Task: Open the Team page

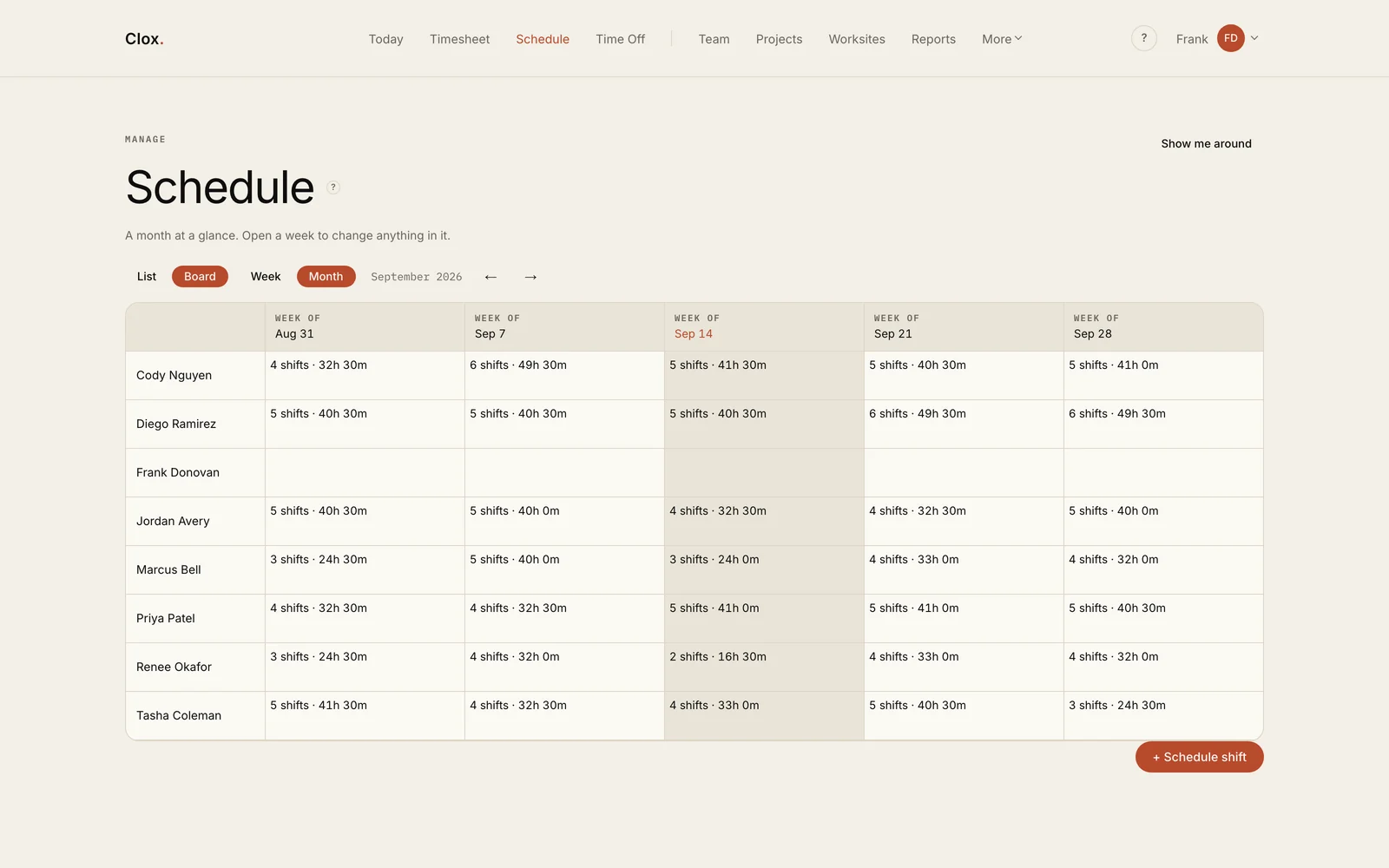Action: pos(714,39)
